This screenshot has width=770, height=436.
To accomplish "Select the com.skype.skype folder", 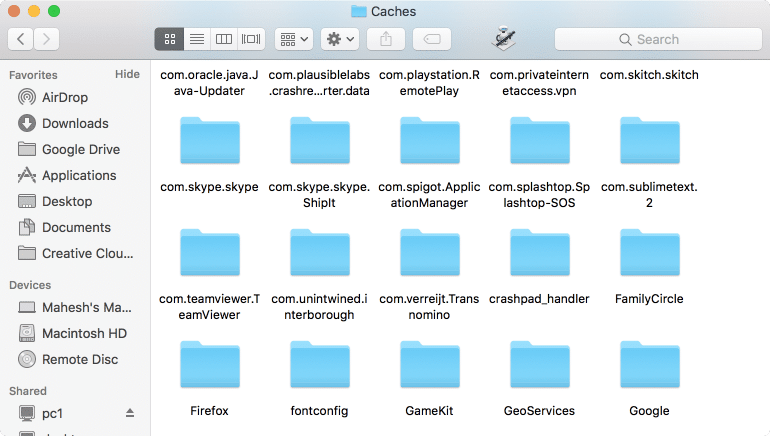I will coord(210,141).
